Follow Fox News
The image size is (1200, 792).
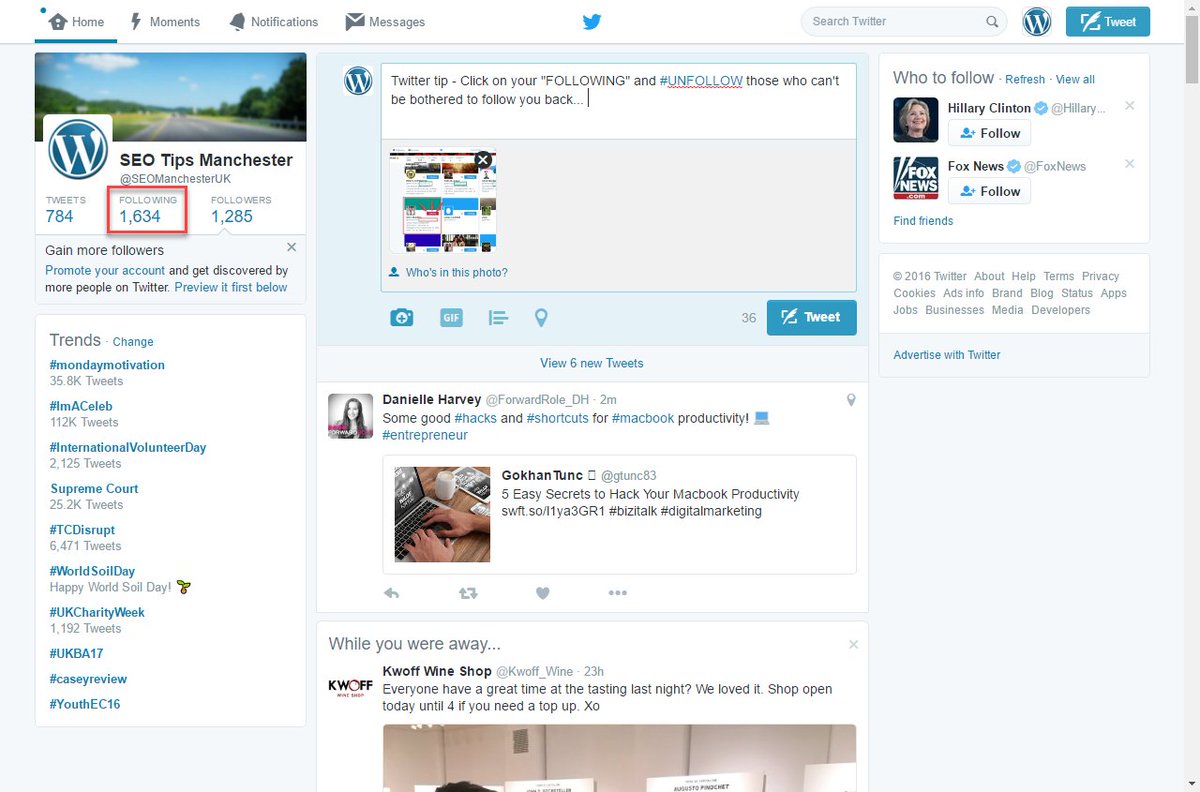989,191
